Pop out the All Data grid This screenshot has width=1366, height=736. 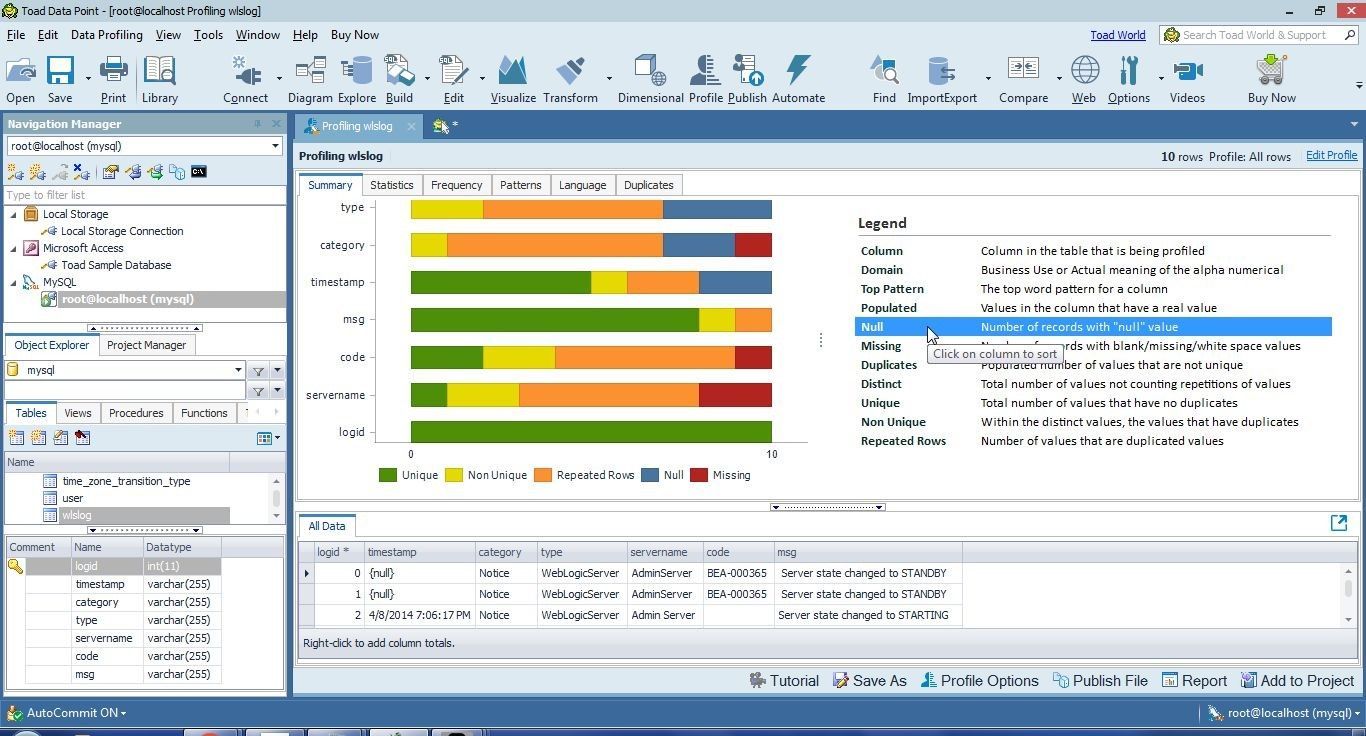click(1339, 523)
